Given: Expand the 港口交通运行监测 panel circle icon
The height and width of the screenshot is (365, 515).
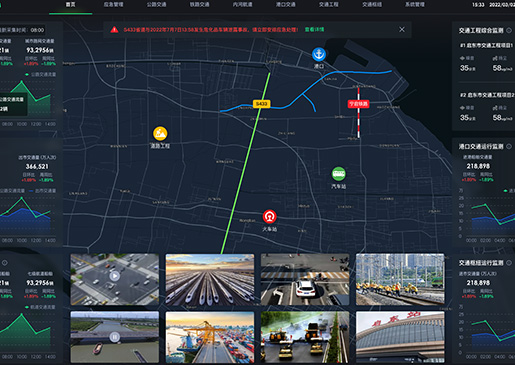Looking at the screenshot, I should [x=509, y=146].
